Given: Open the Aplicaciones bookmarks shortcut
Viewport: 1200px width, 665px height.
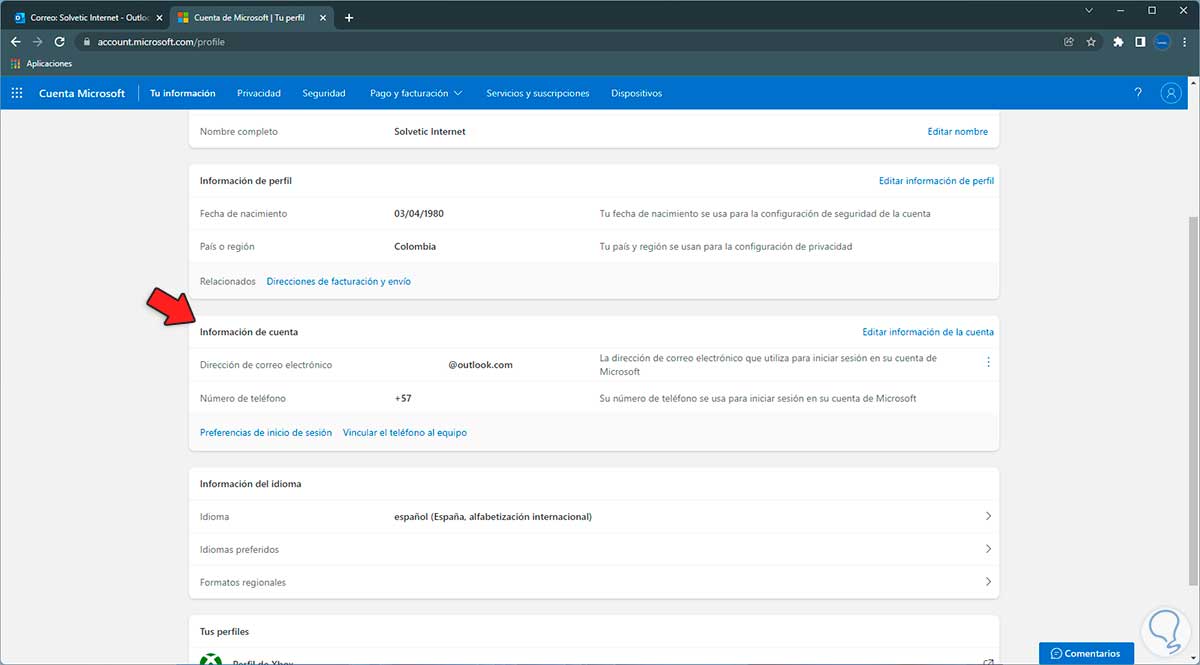Looking at the screenshot, I should click(41, 64).
